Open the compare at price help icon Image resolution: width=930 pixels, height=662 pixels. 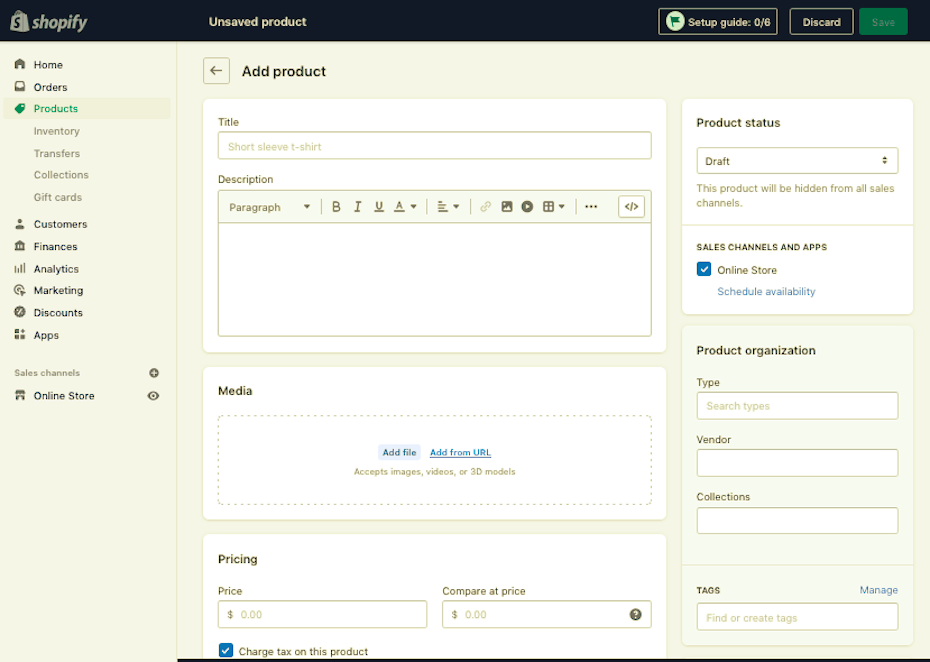click(635, 614)
